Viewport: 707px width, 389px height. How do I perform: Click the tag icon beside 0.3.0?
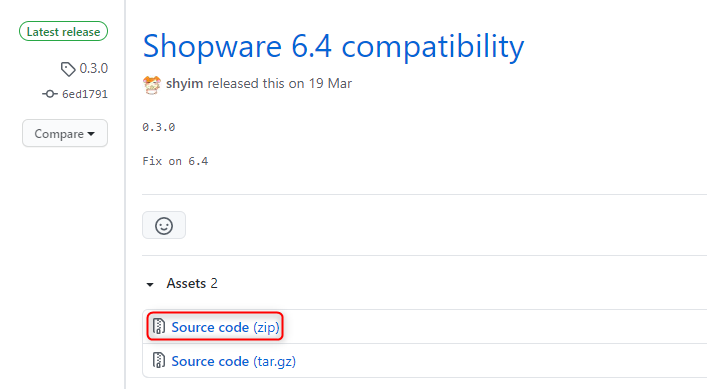pyautogui.click(x=68, y=69)
